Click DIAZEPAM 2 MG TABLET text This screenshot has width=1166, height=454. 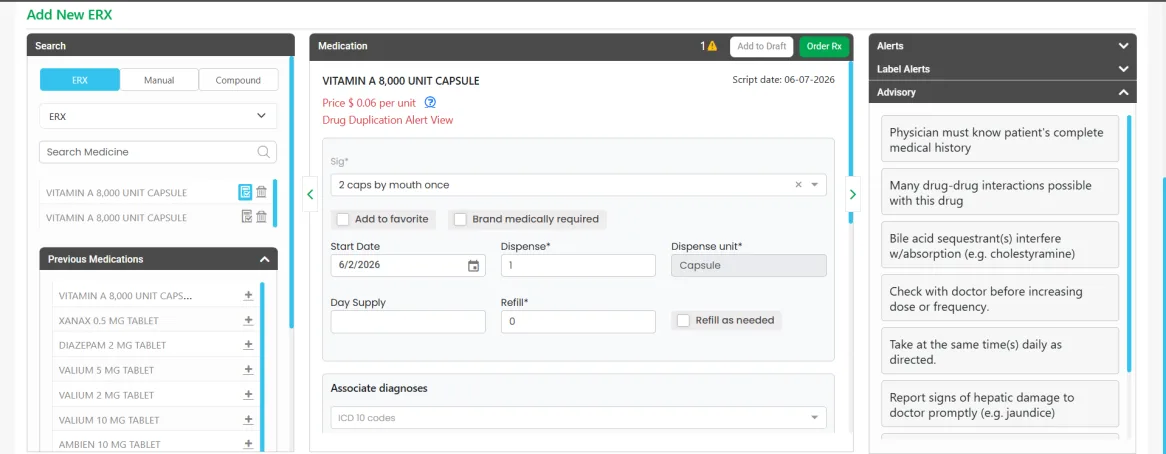(112, 346)
